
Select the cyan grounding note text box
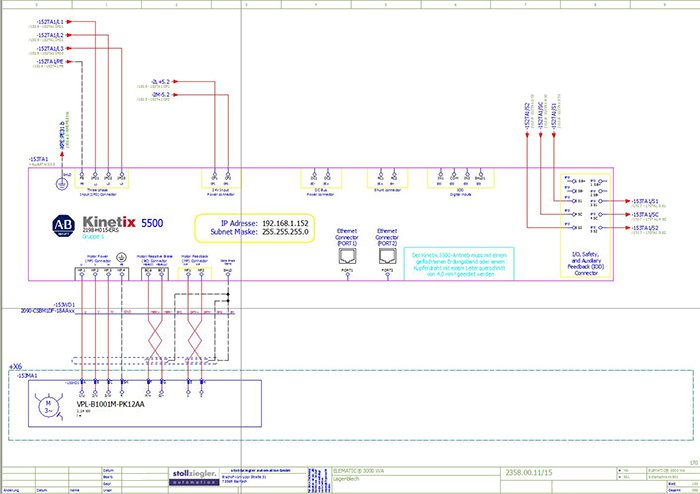(459, 264)
